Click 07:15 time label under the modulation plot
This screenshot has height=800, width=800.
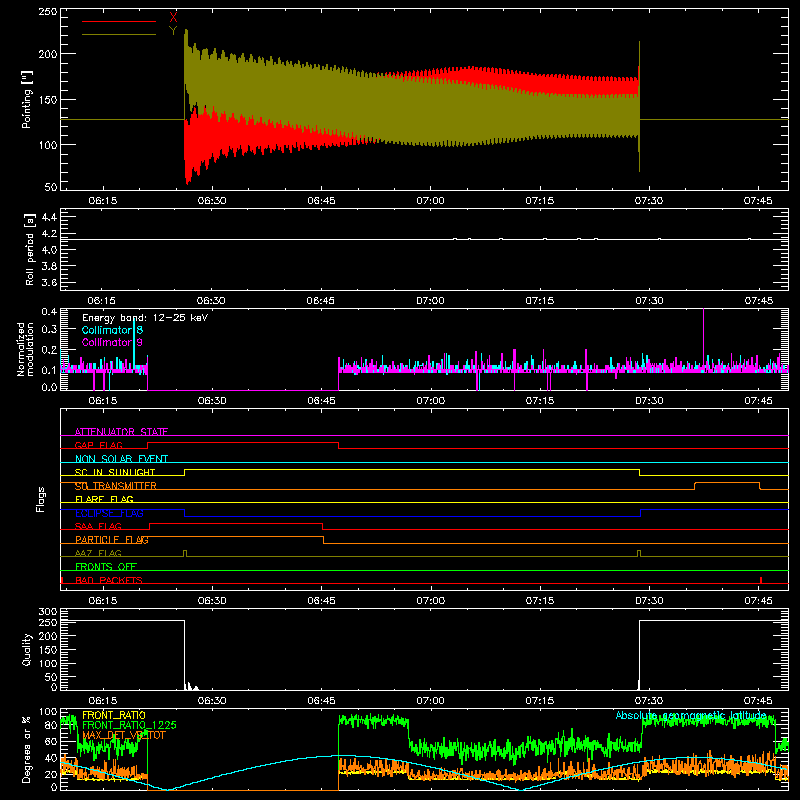(540, 401)
